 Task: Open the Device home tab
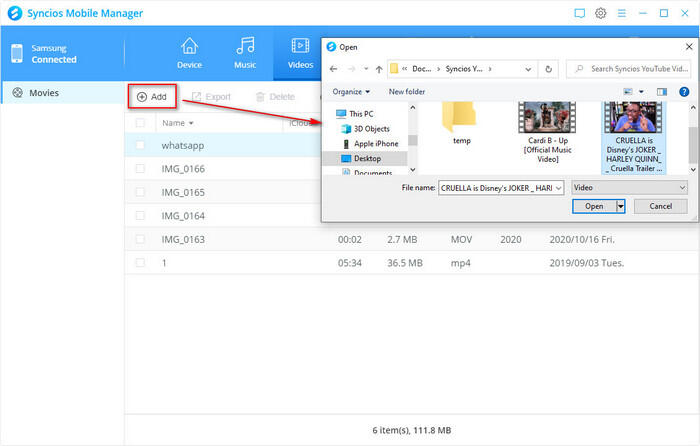[189, 53]
